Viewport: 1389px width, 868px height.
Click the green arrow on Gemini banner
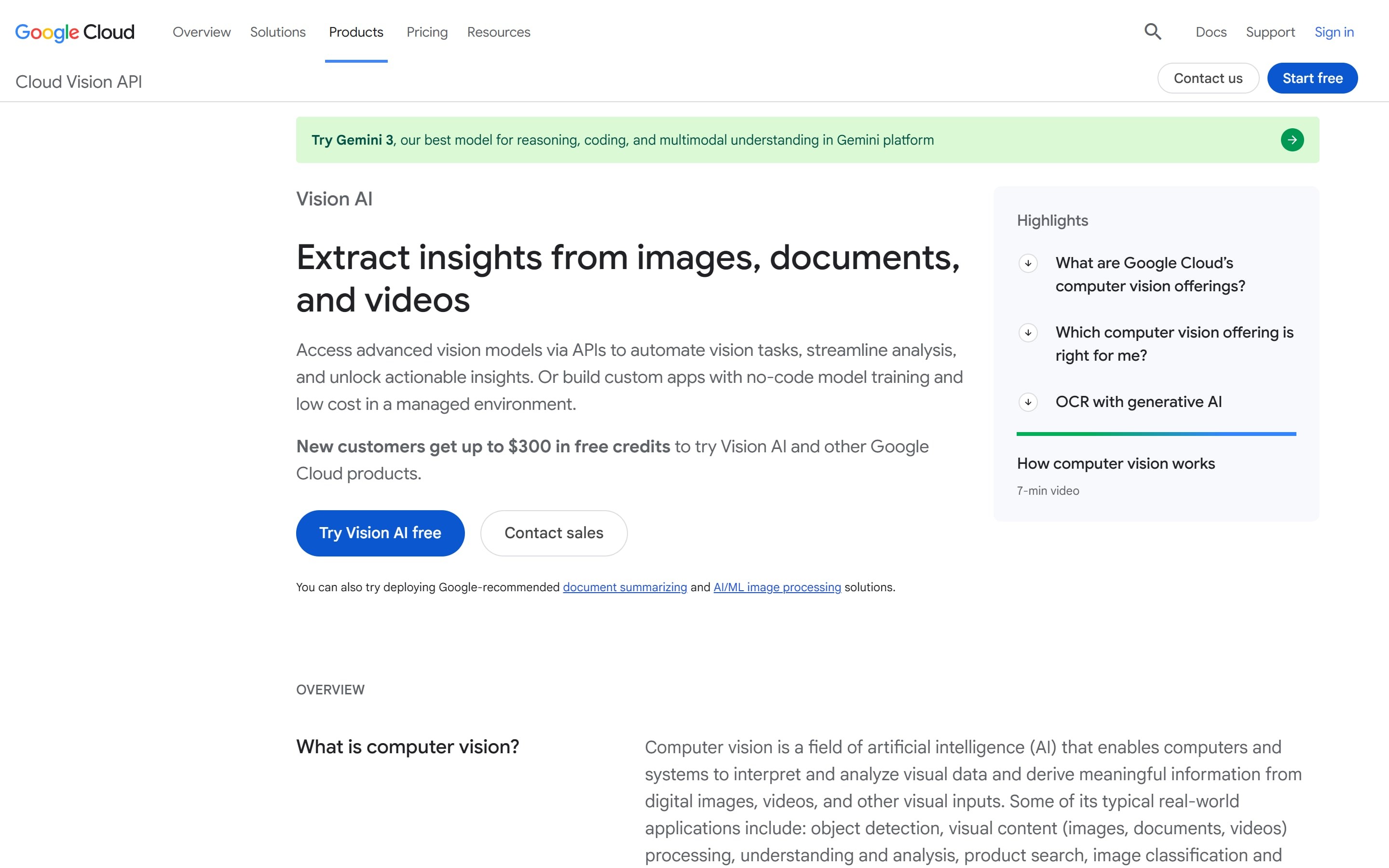(x=1292, y=140)
